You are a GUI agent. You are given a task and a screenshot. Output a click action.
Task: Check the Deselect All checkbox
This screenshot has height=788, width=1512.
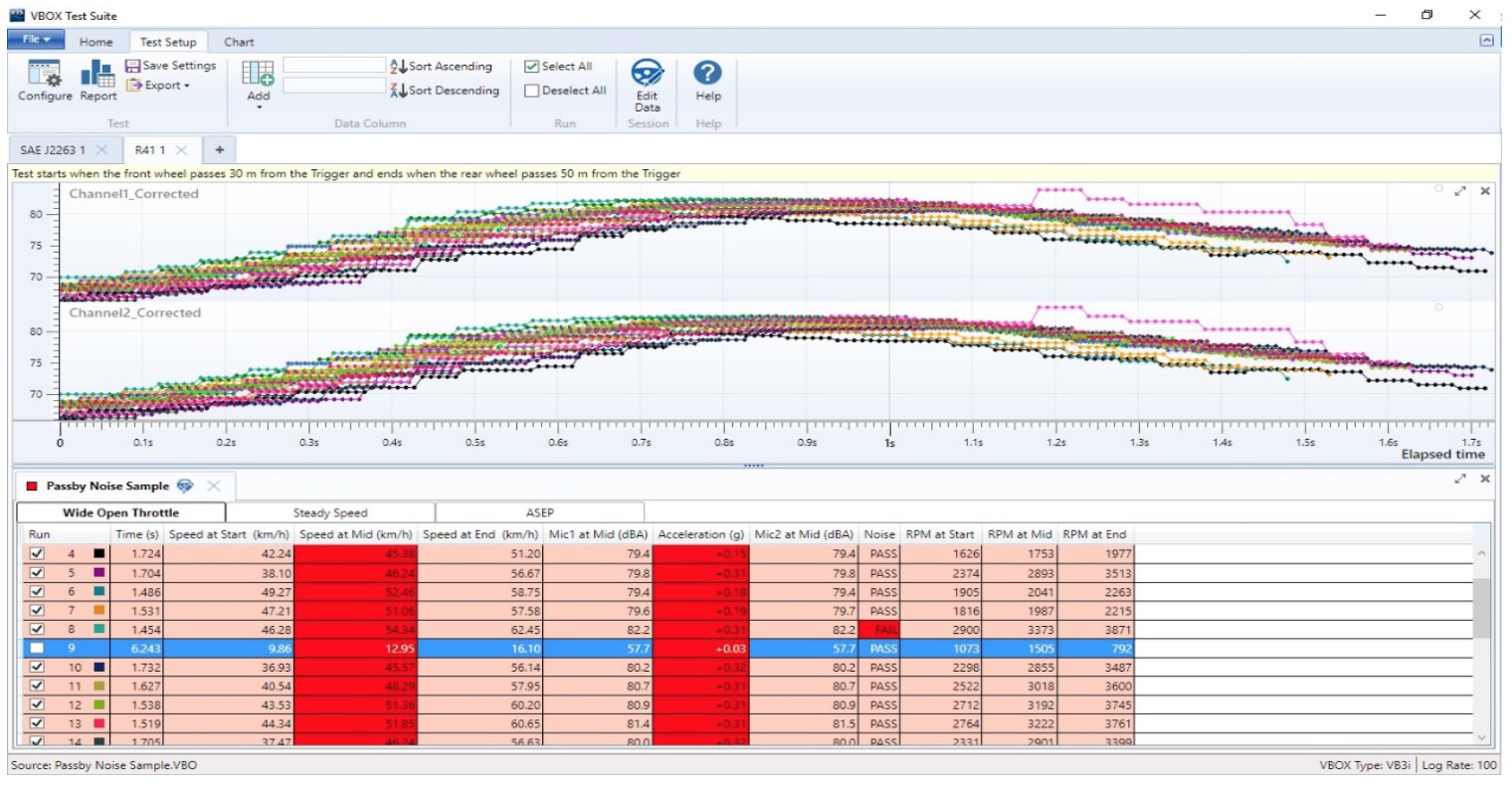(x=532, y=91)
